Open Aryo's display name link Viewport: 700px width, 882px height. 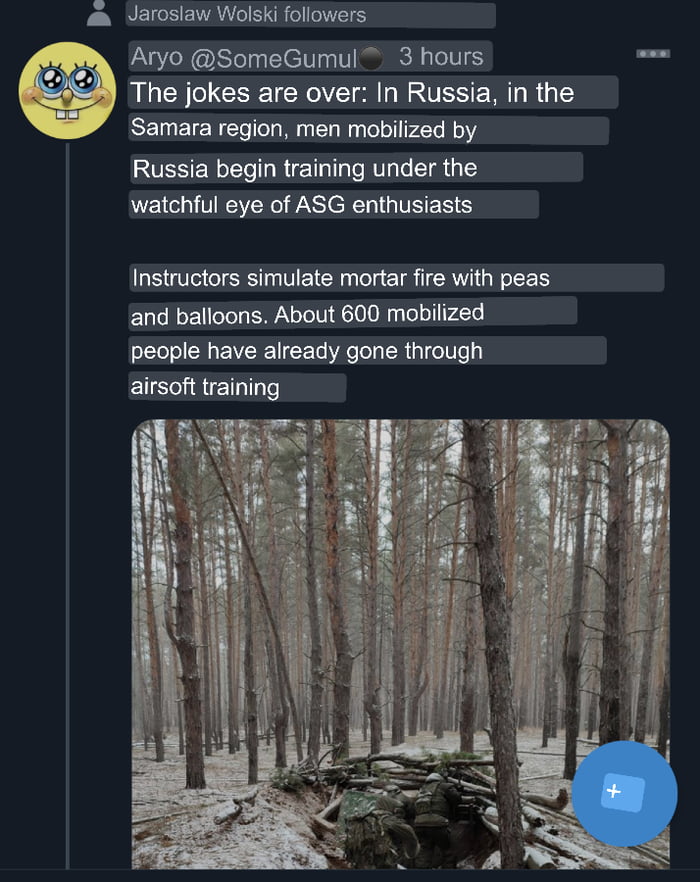point(157,57)
